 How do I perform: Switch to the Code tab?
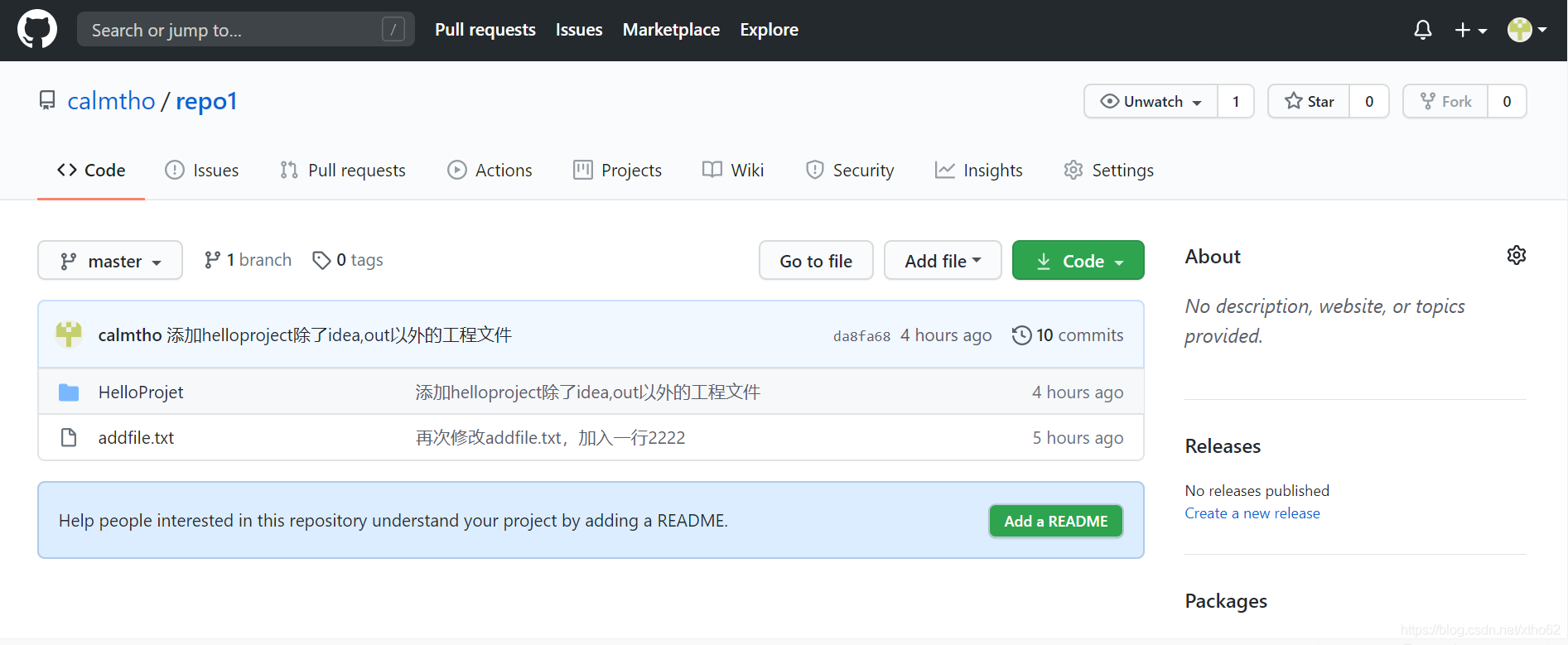coord(91,171)
